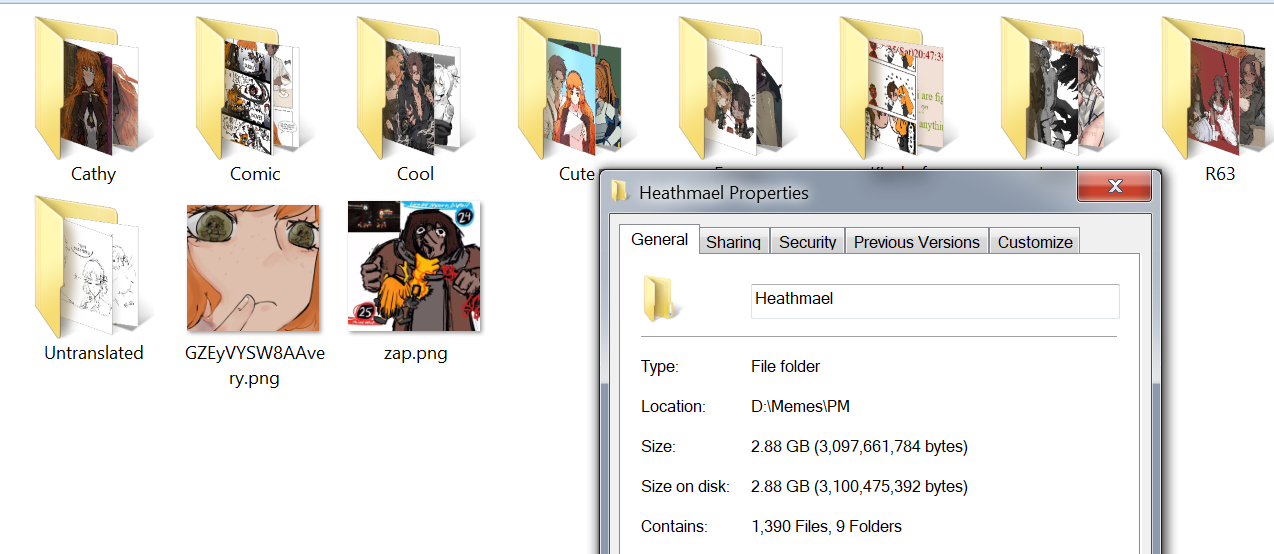Click the Properties title bar folder icon
This screenshot has height=554, width=1274.
click(620, 191)
